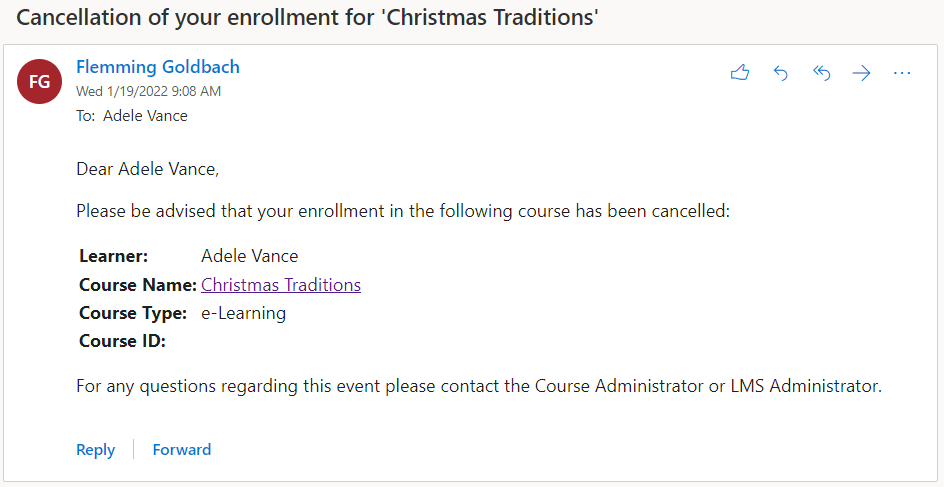
Task: Click the 'For any questions' closing paragraph
Action: point(478,386)
